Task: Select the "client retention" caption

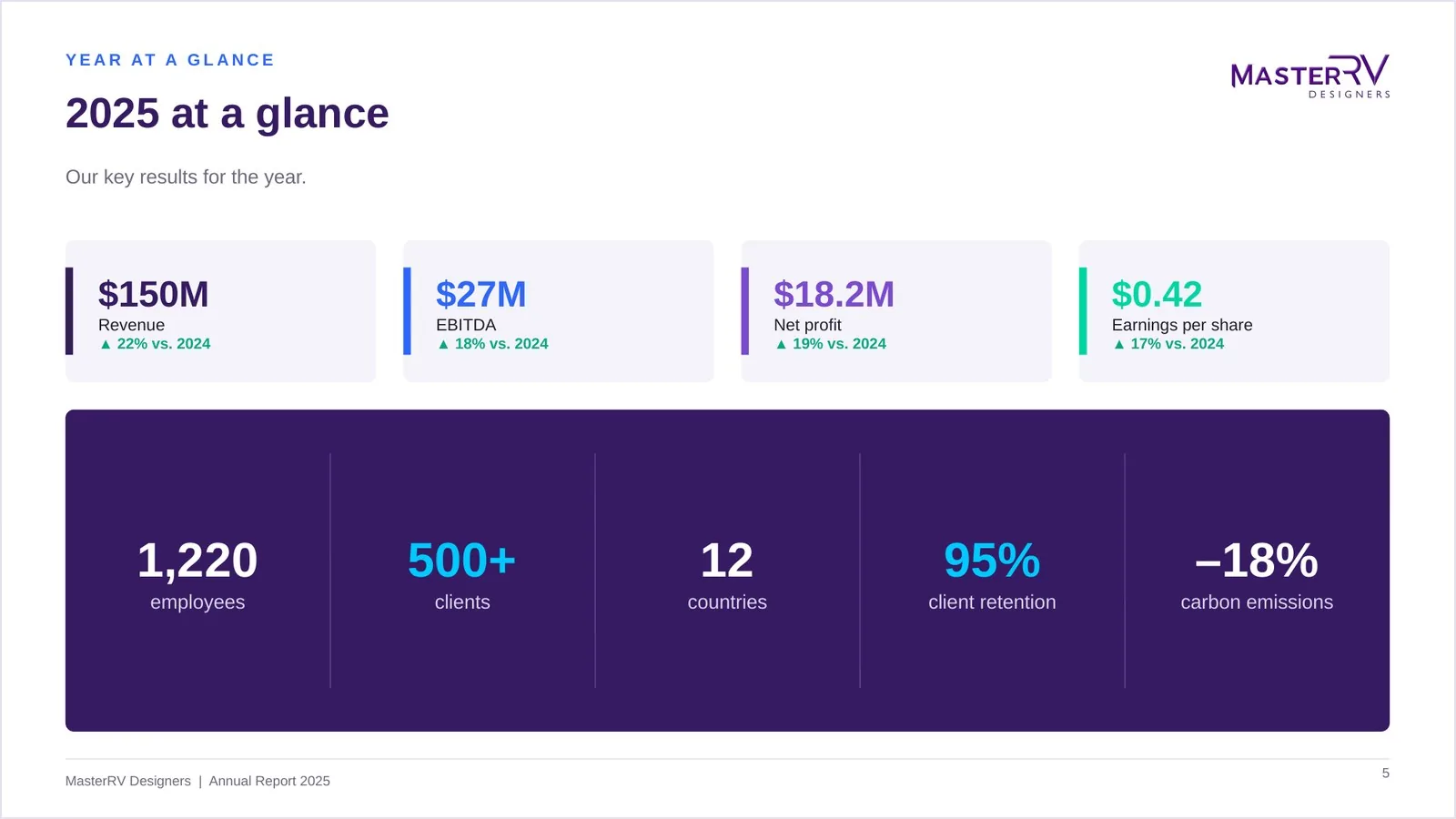Action: click(x=992, y=602)
